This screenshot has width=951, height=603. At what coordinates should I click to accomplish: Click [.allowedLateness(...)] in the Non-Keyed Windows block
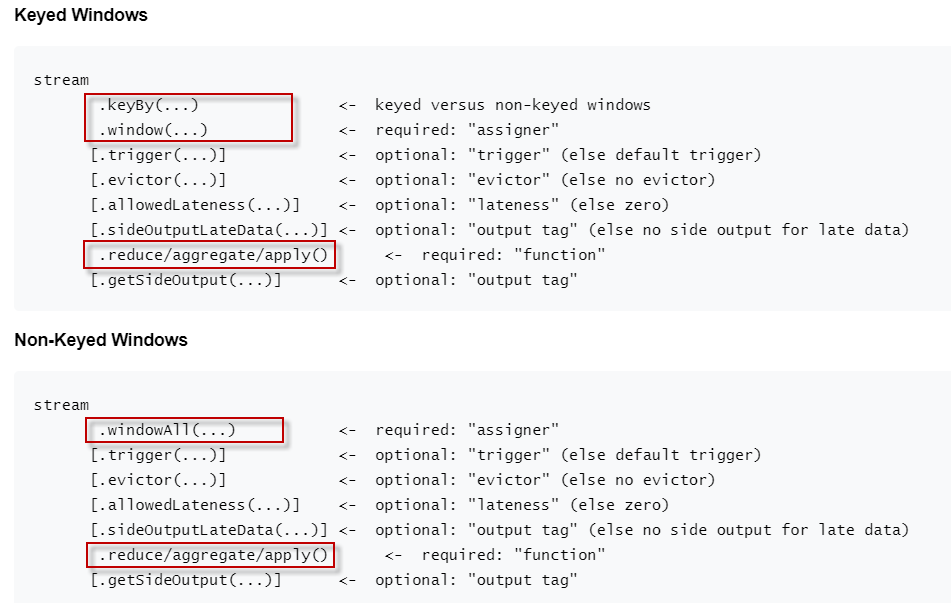click(x=195, y=505)
